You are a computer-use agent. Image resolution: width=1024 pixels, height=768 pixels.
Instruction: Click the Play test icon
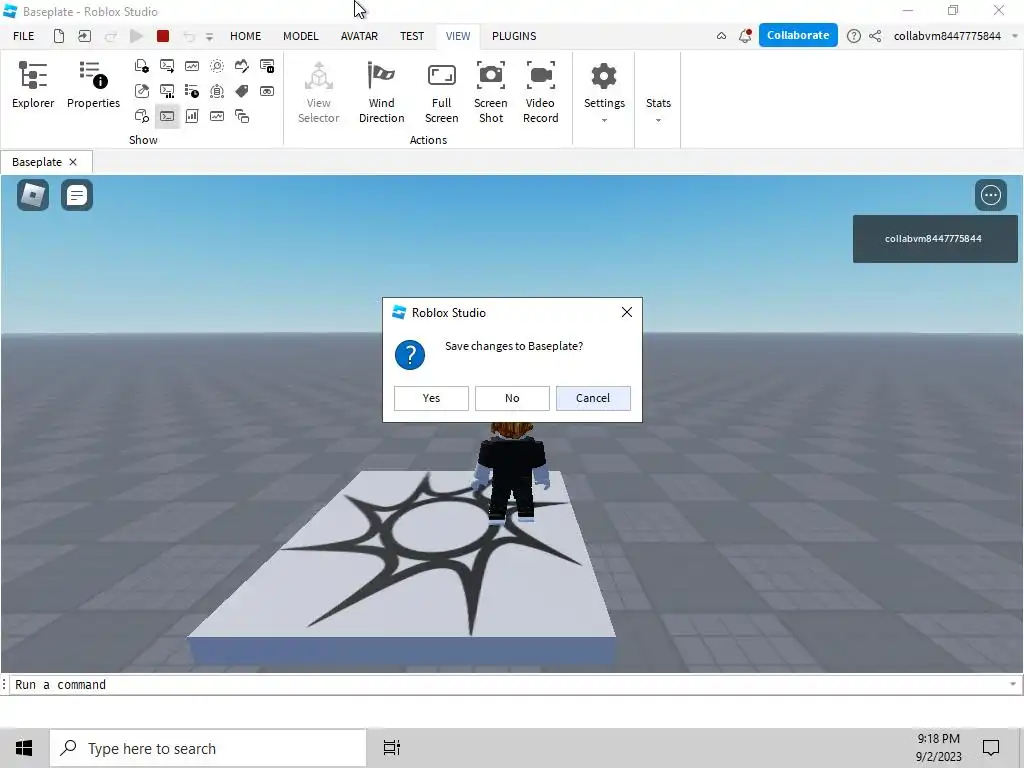[136, 36]
